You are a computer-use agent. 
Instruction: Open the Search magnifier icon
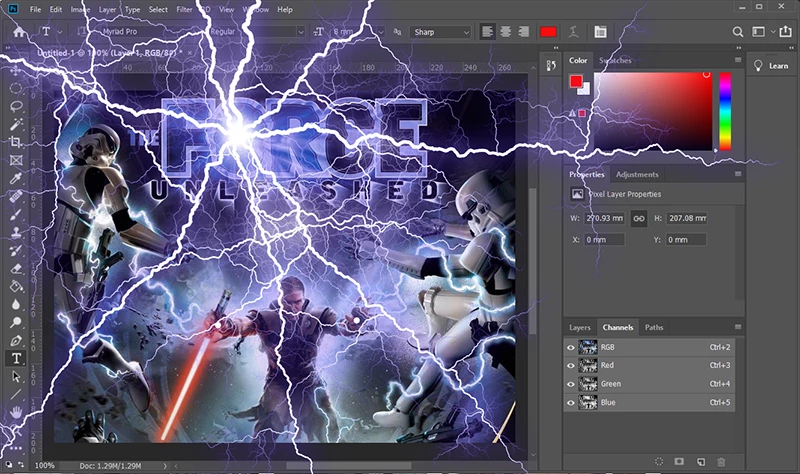click(x=737, y=32)
